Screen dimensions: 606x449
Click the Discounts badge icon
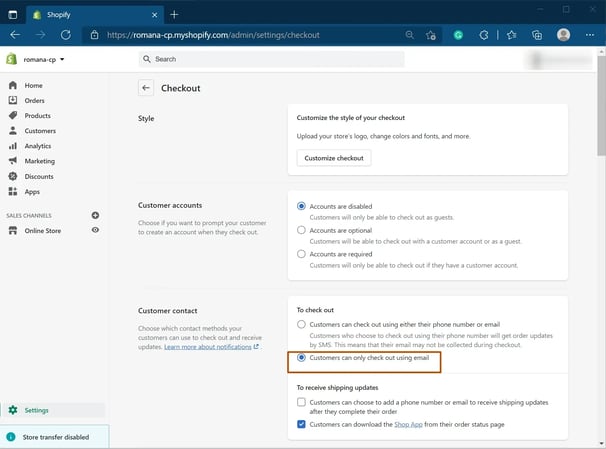[x=13, y=176]
